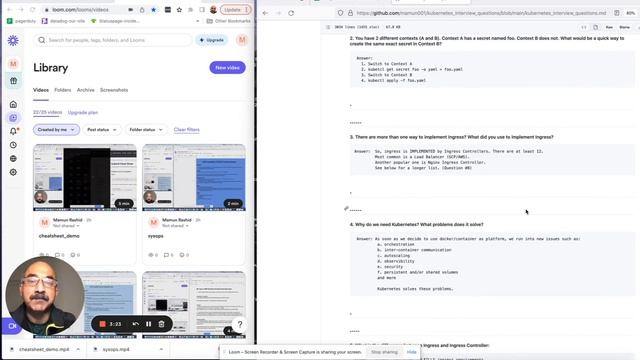Open the M profile avatar beside Upgrade
Viewport: 640px width, 360px height.
tap(242, 40)
